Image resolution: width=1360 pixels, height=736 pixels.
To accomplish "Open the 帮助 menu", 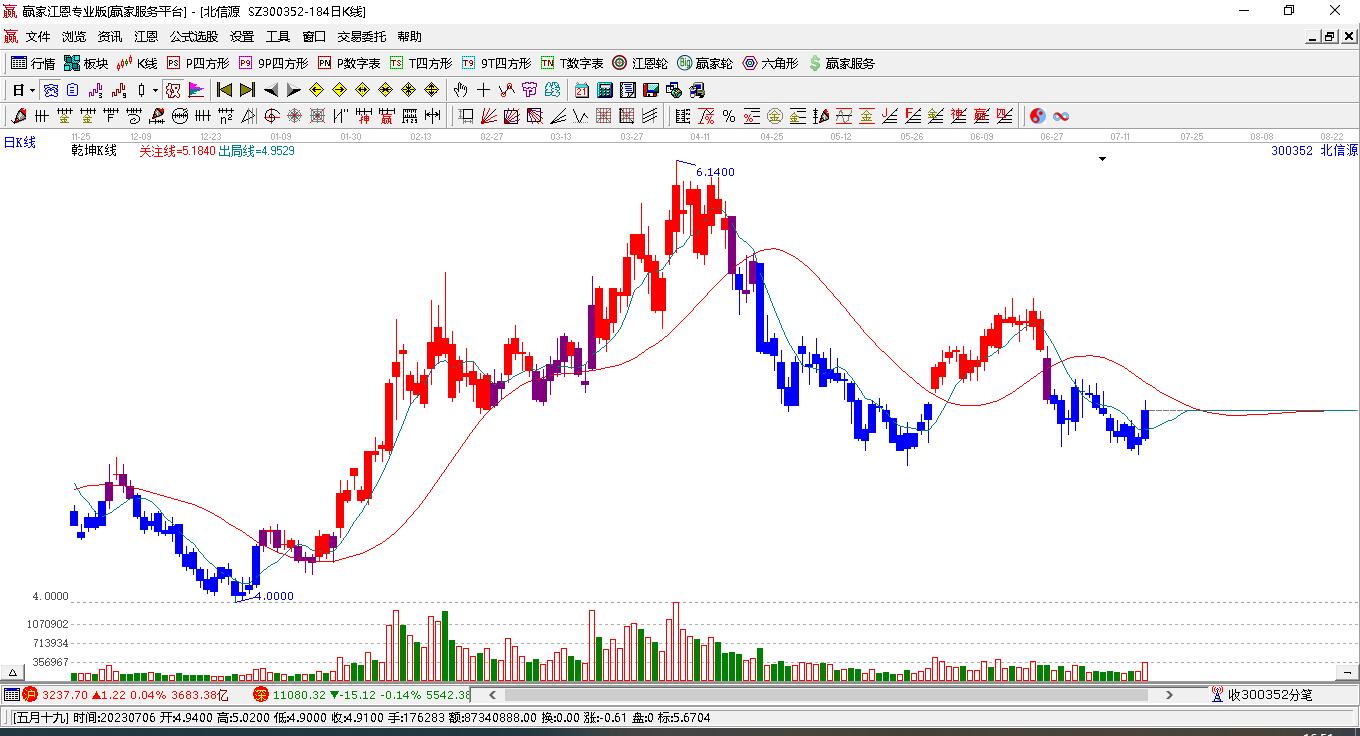I will click(409, 37).
